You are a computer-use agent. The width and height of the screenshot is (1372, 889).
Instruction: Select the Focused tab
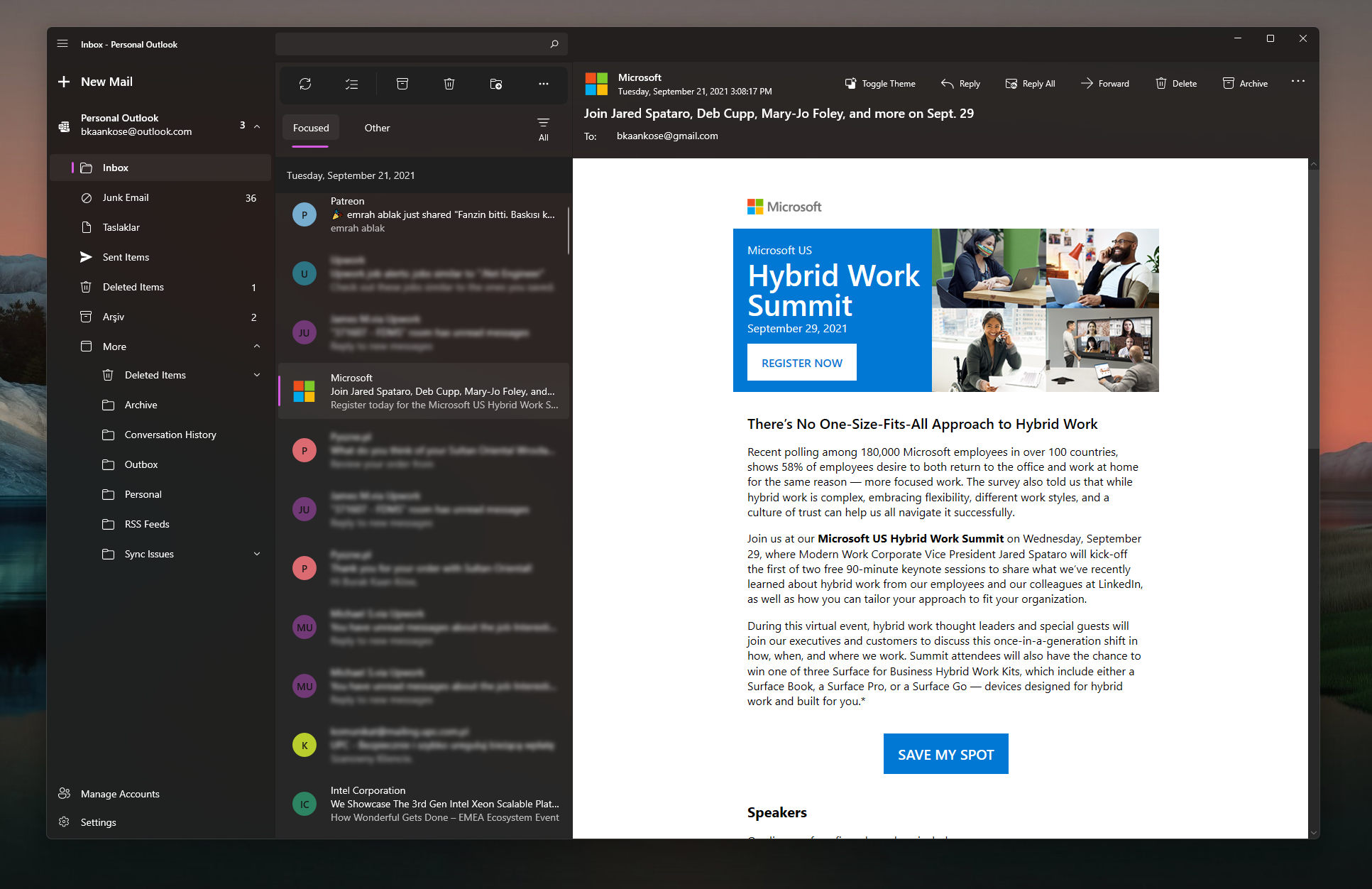311,128
